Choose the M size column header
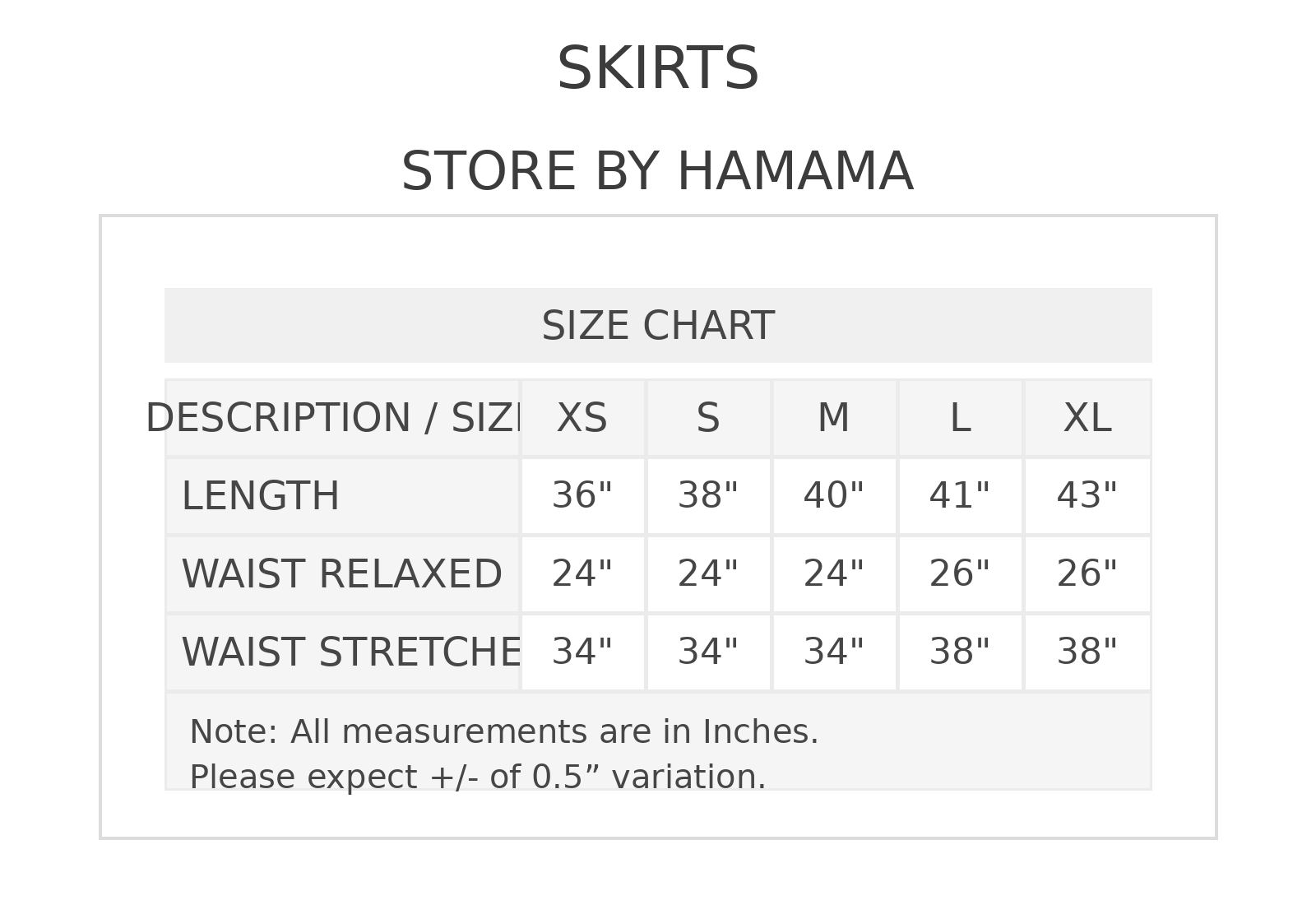This screenshot has width=1316, height=905. (x=834, y=418)
